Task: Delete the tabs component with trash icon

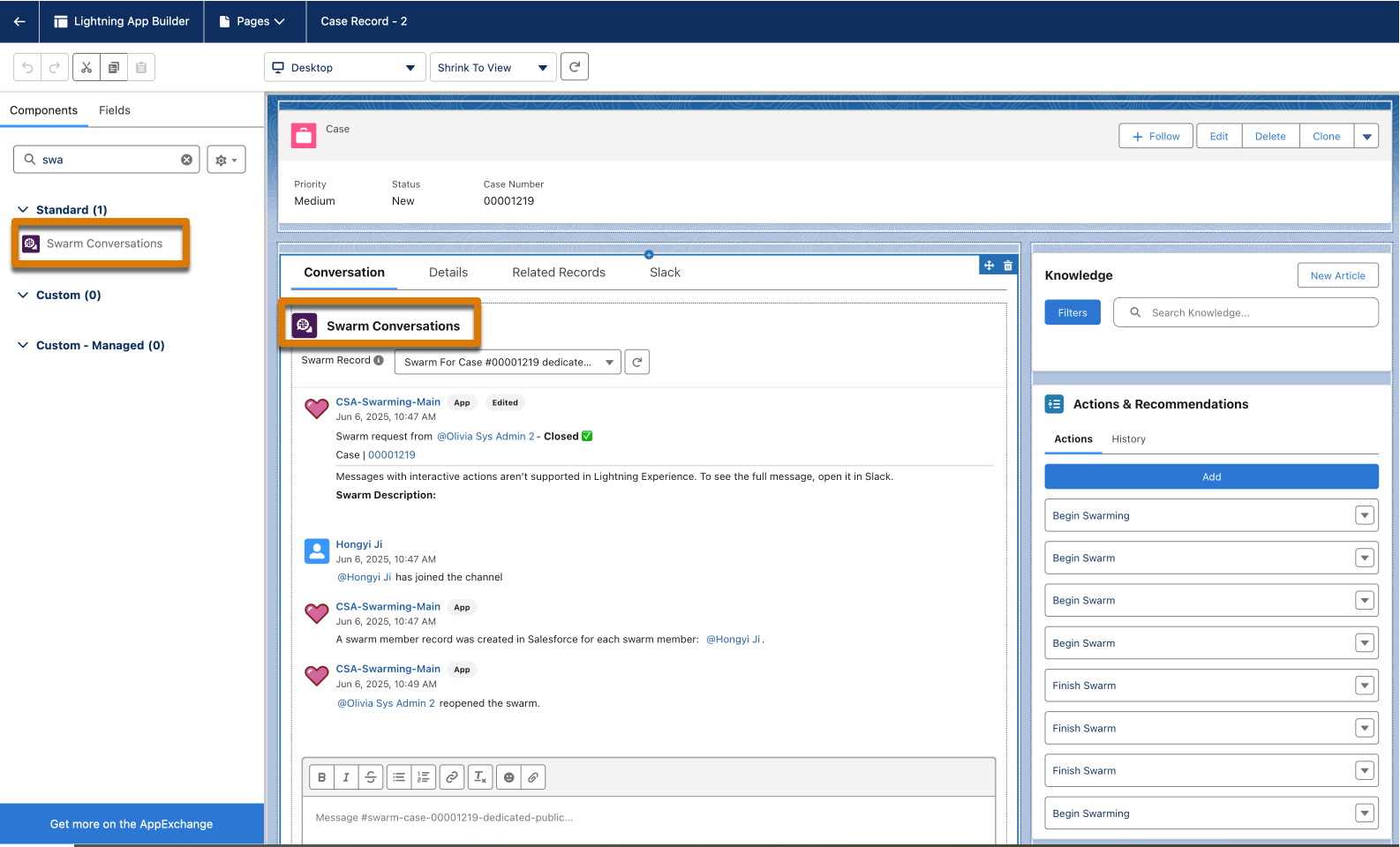Action: [1008, 266]
